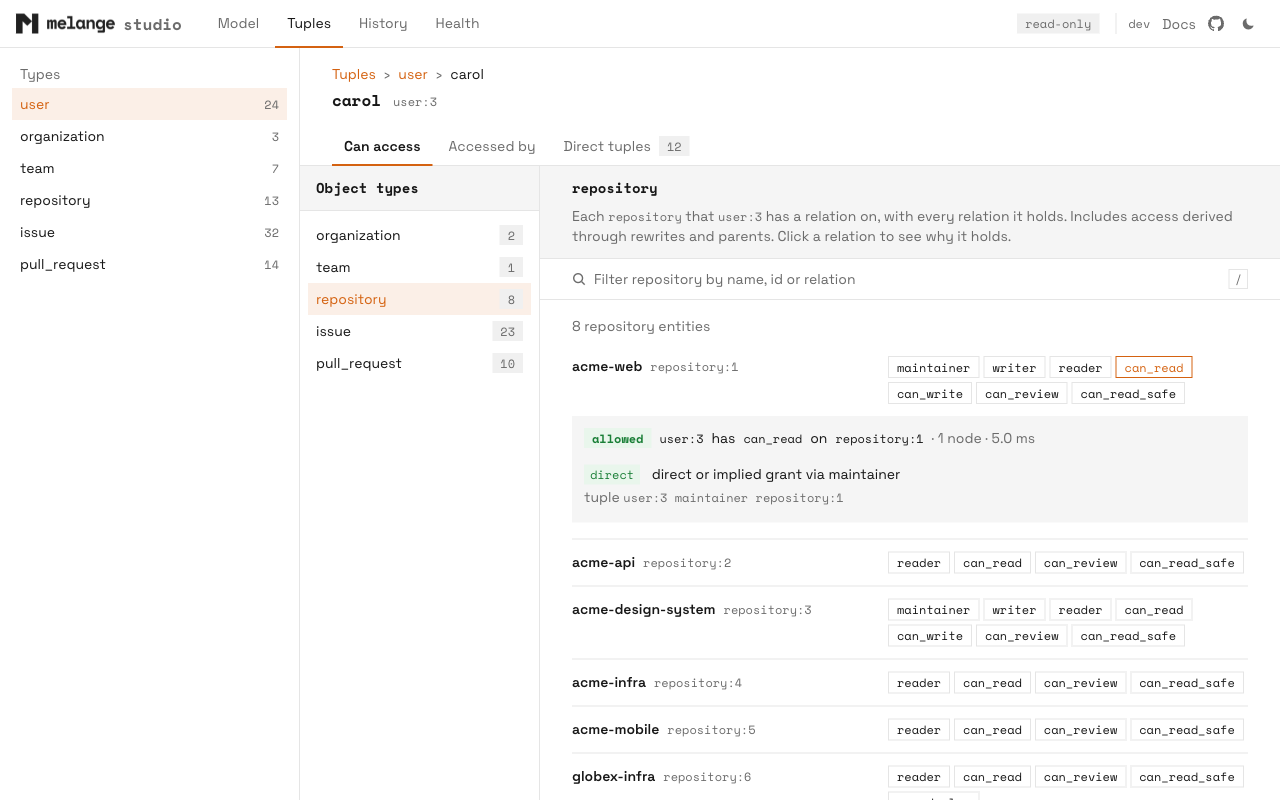Screen dimensions: 1280x800
Task: Expand the reader relation on acme-api
Action: pyautogui.click(x=919, y=563)
